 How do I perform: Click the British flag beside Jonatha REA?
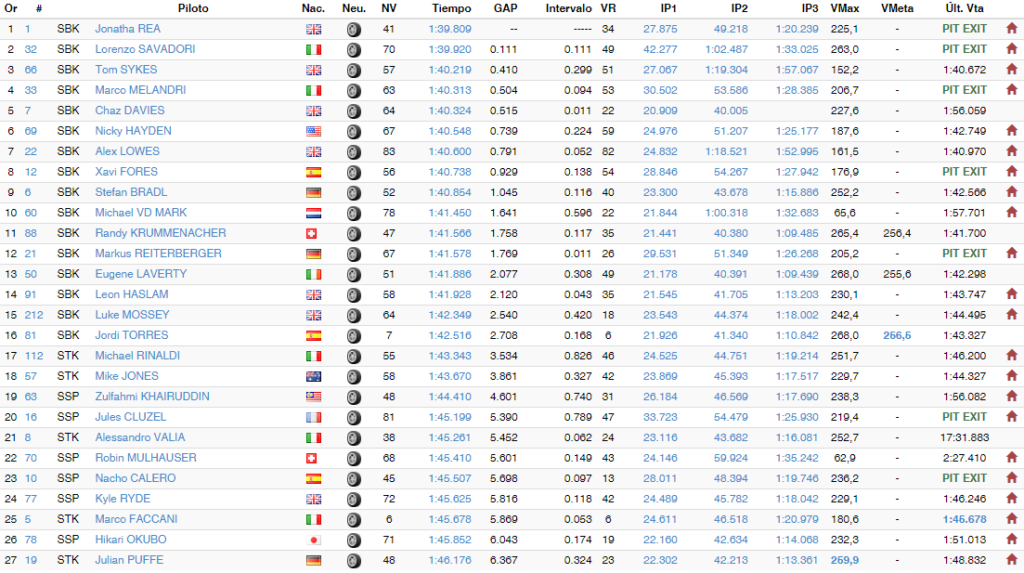tap(313, 29)
